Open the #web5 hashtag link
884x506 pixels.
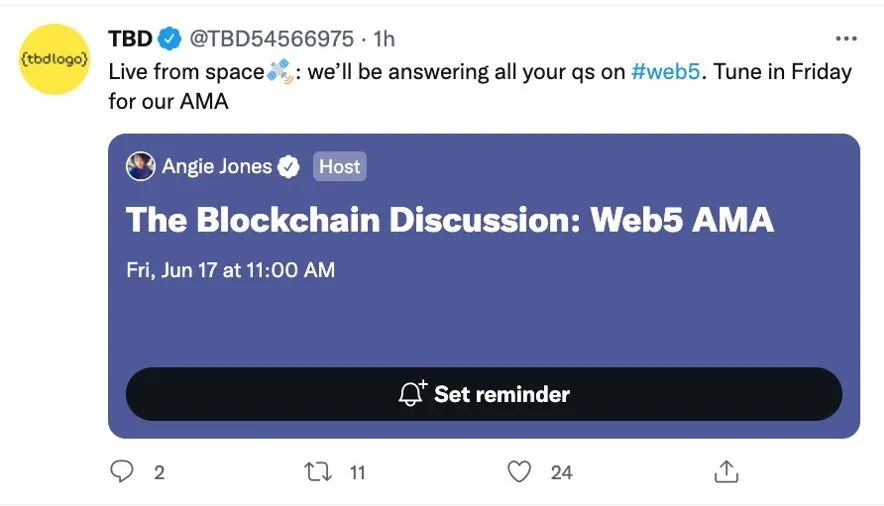(665, 72)
